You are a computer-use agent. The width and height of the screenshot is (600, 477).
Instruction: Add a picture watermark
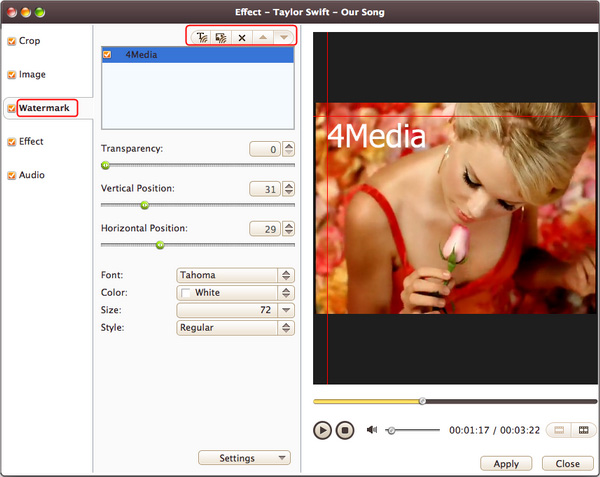click(221, 36)
